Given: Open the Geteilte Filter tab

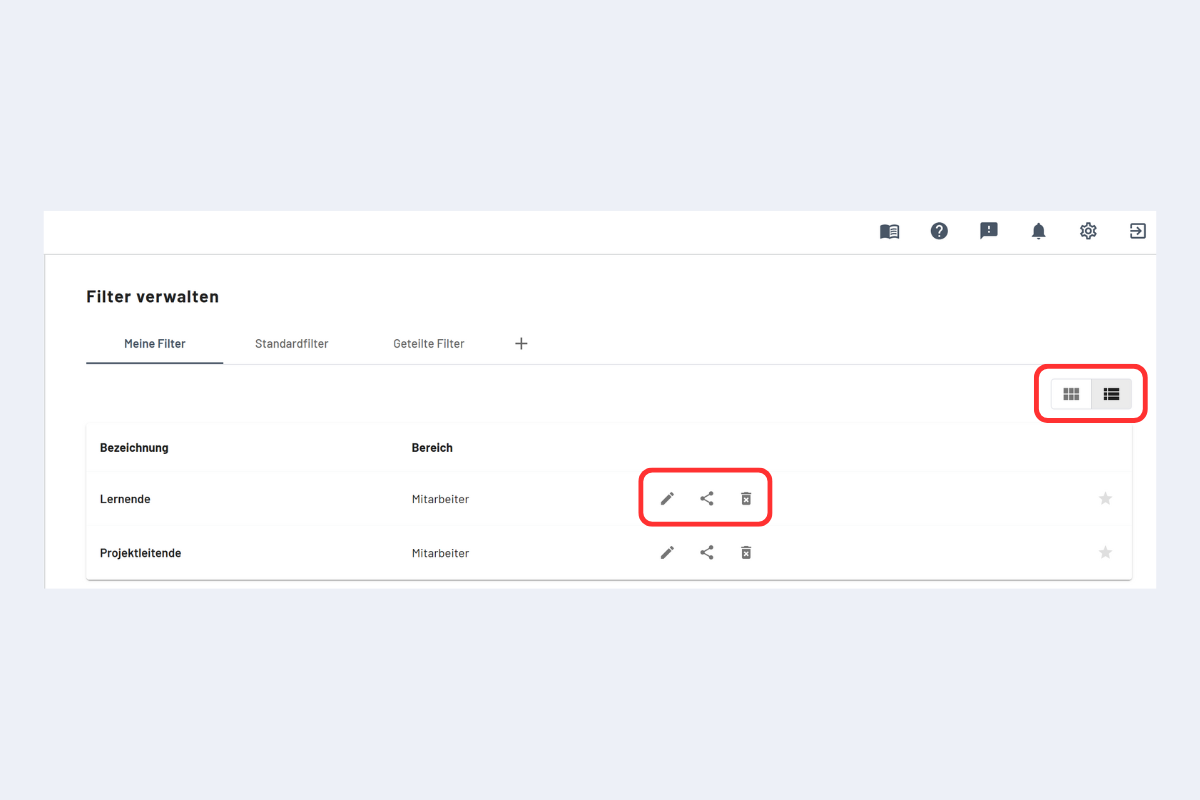Looking at the screenshot, I should [428, 343].
